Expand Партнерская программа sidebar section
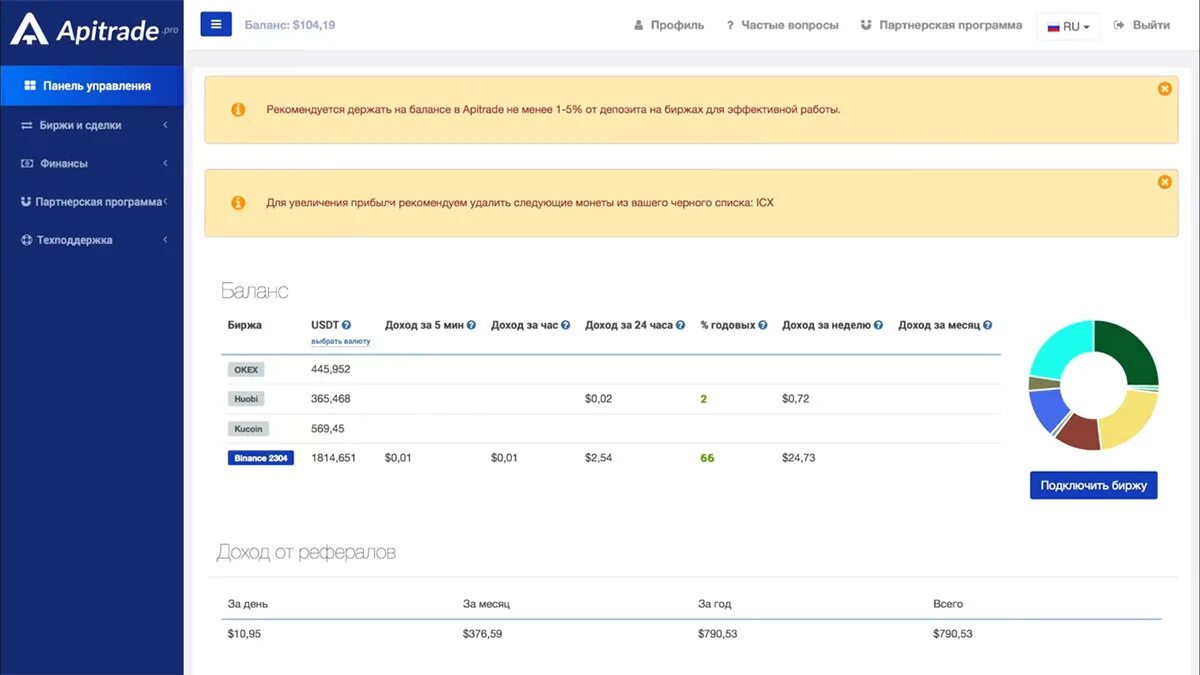The image size is (1200, 675). pyautogui.click(x=92, y=202)
